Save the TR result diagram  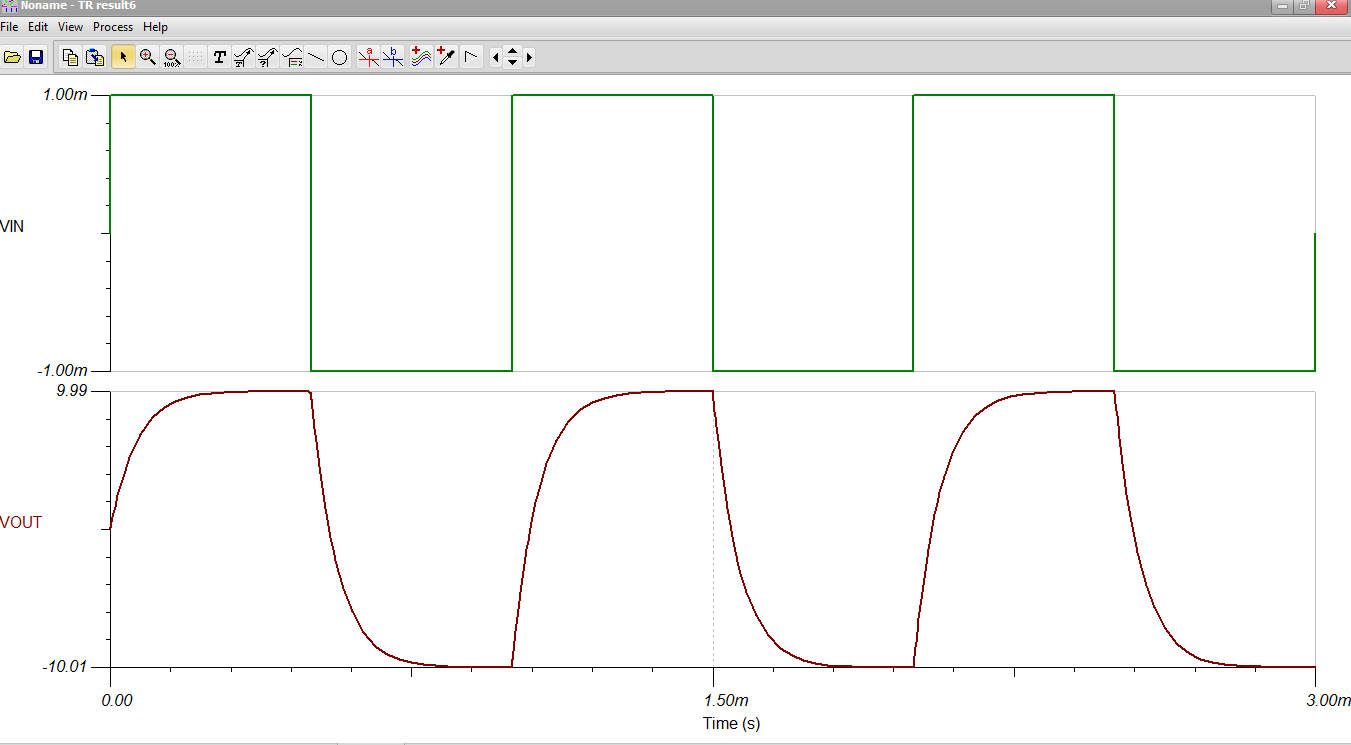pos(35,57)
